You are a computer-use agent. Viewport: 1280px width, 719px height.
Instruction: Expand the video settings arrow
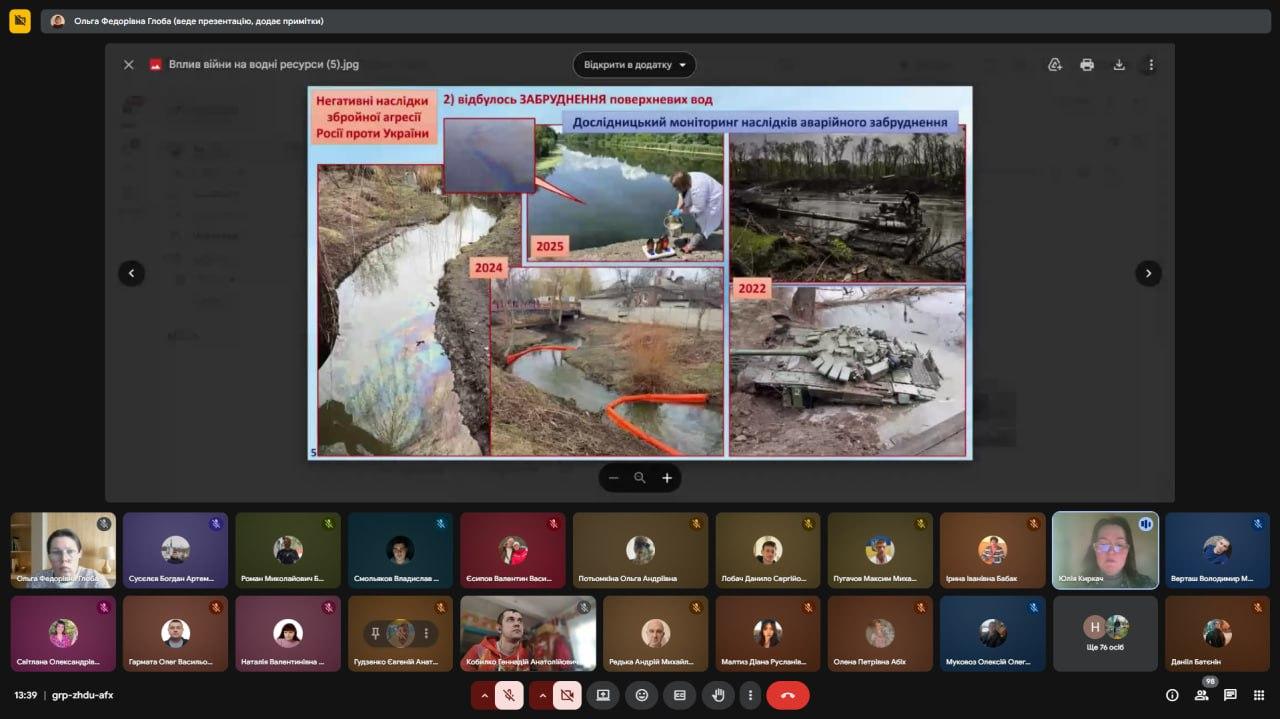[x=541, y=695]
